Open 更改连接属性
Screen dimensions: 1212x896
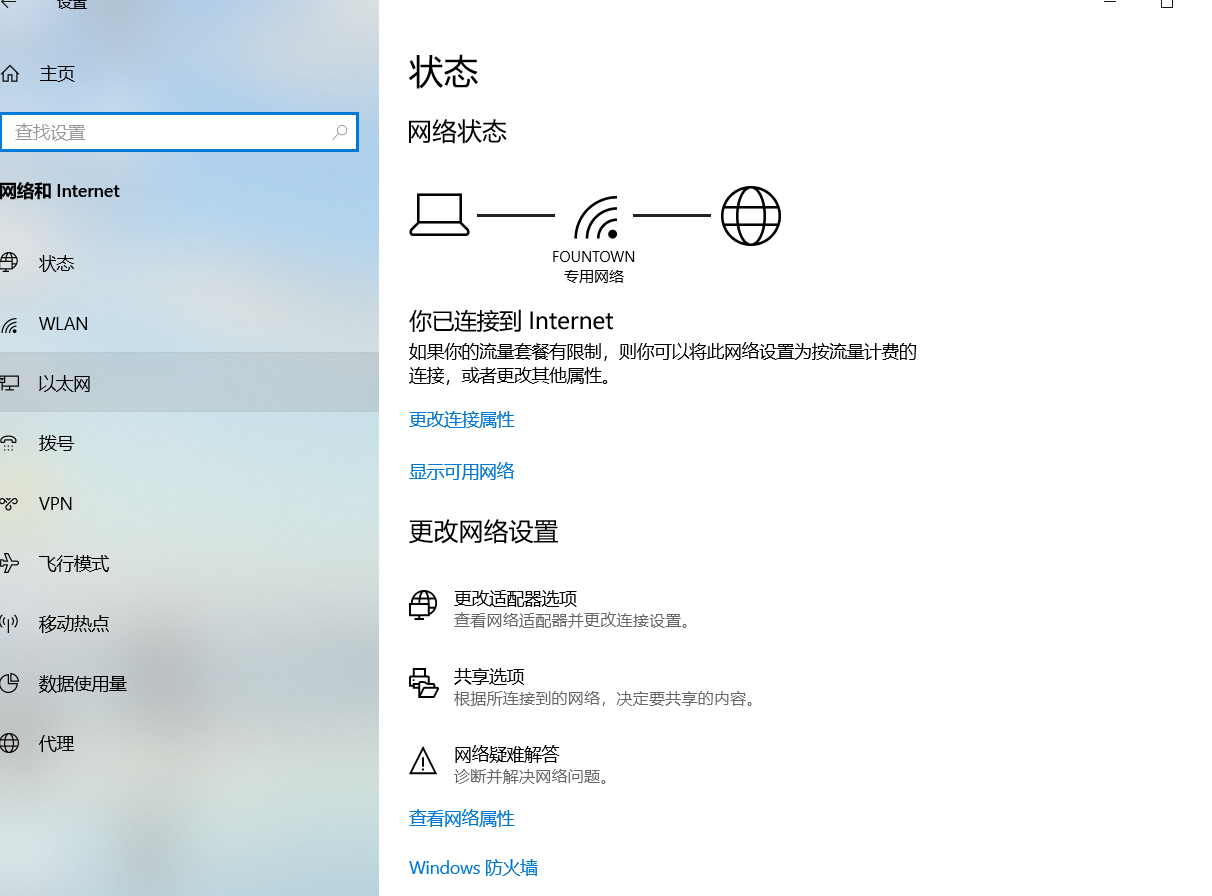(461, 420)
